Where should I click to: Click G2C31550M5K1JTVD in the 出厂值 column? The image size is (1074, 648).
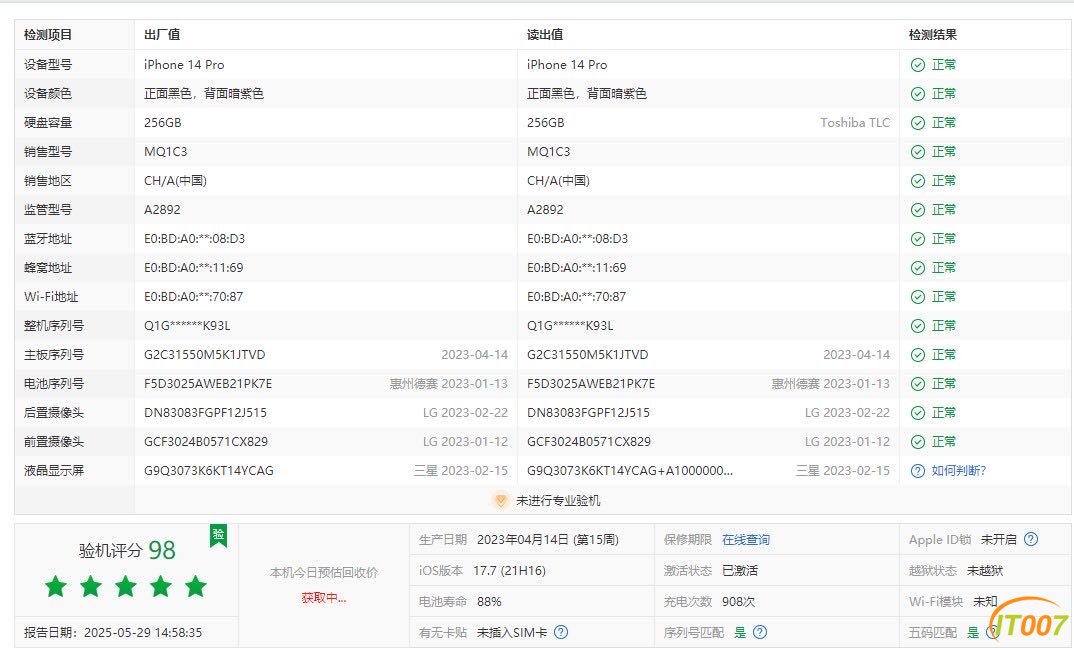tap(205, 355)
